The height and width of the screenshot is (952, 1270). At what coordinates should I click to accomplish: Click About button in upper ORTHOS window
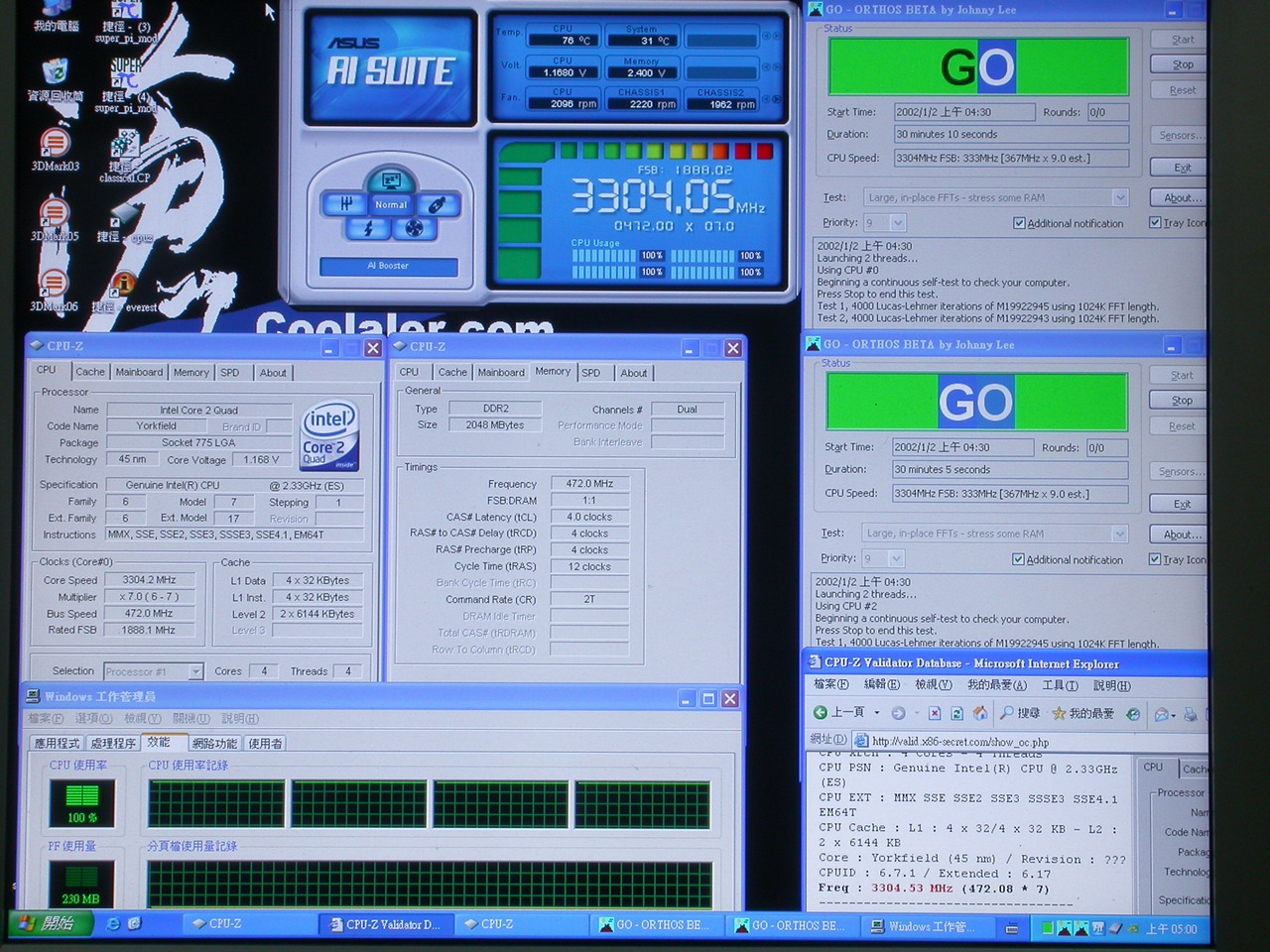coord(1181,197)
